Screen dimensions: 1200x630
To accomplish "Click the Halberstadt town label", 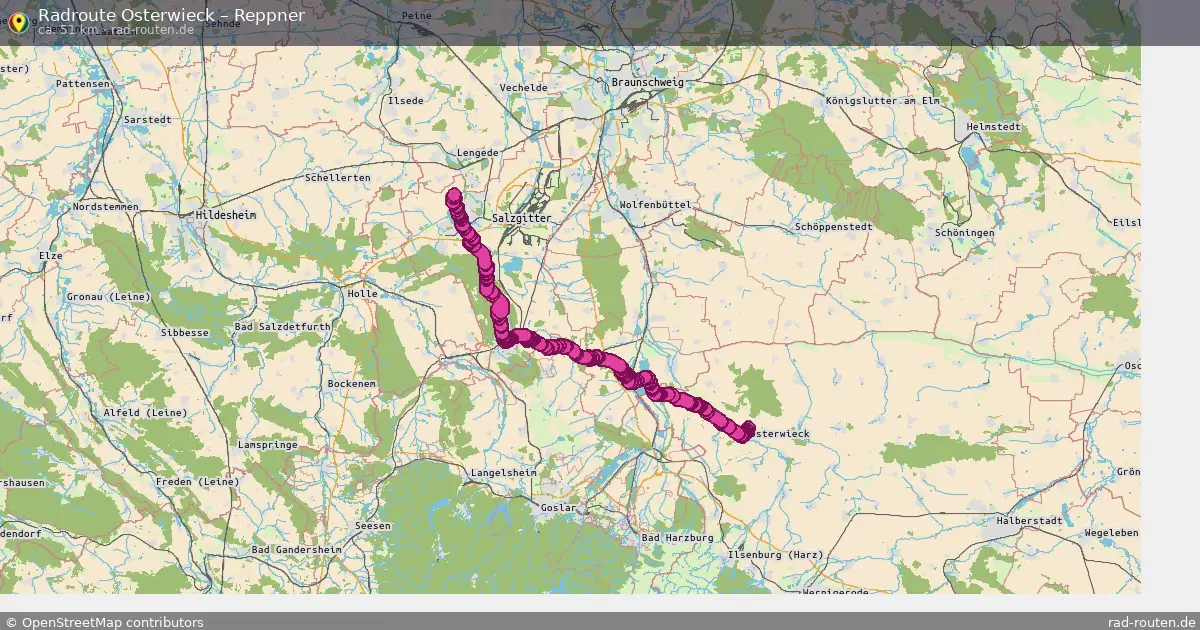I will [1028, 521].
